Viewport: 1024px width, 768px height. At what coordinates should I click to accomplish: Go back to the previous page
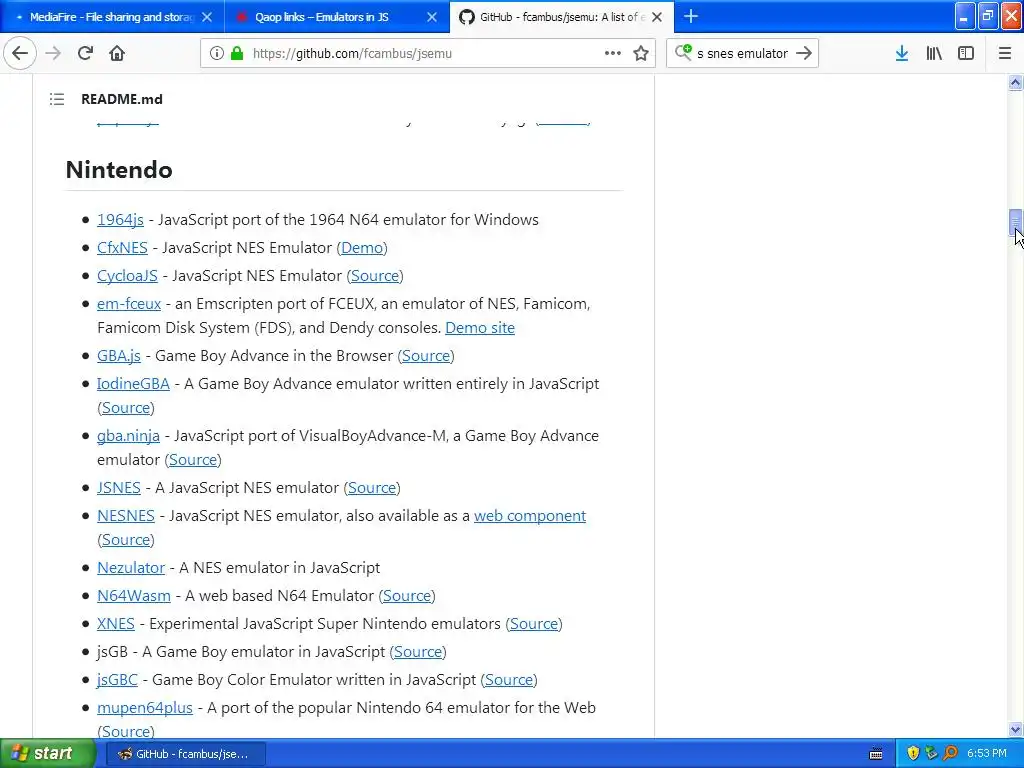tap(20, 53)
